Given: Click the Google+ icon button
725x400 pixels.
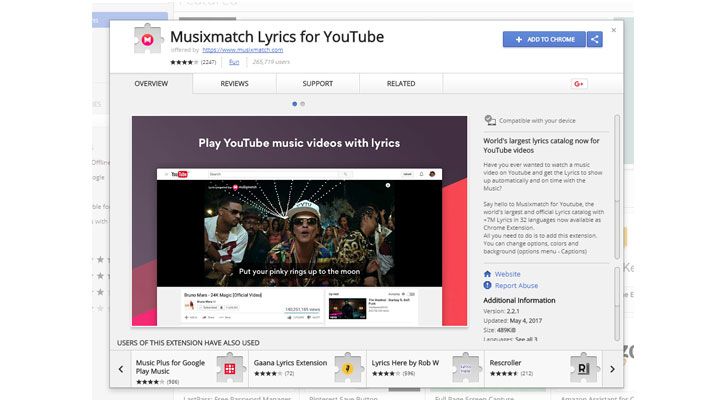Looking at the screenshot, I should 578,84.
